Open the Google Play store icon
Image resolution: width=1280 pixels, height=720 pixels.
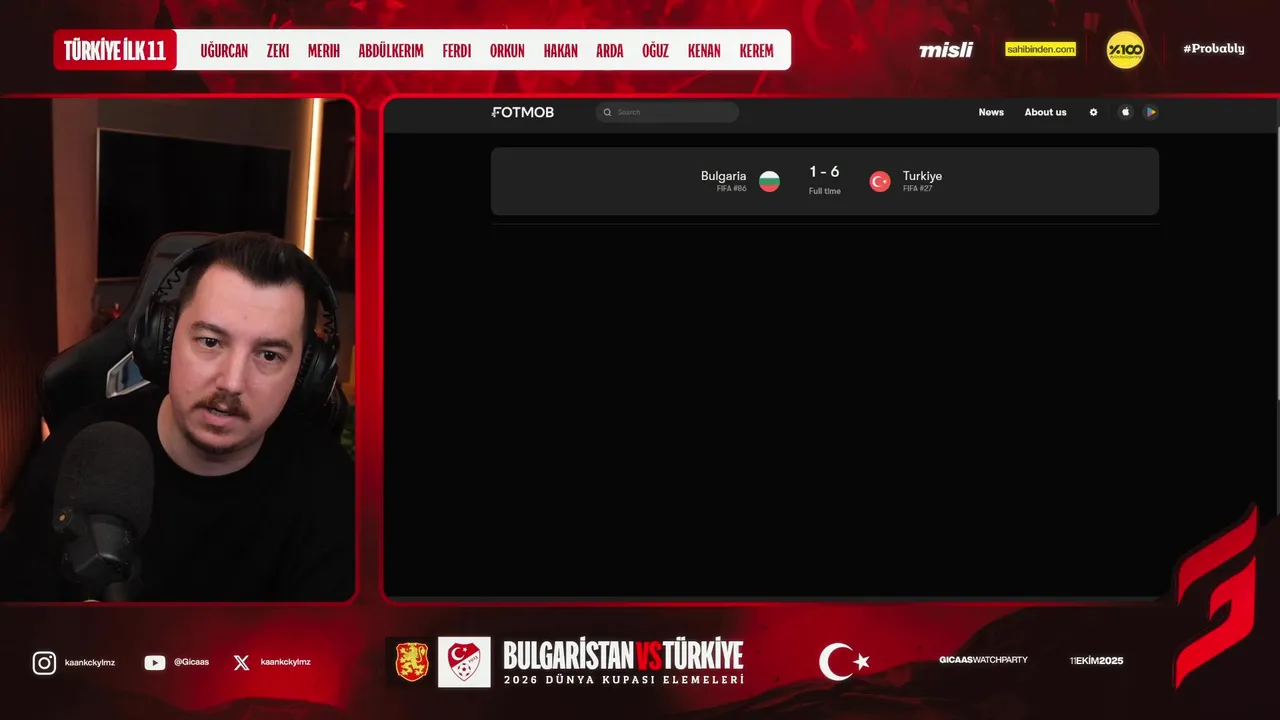tap(1151, 112)
